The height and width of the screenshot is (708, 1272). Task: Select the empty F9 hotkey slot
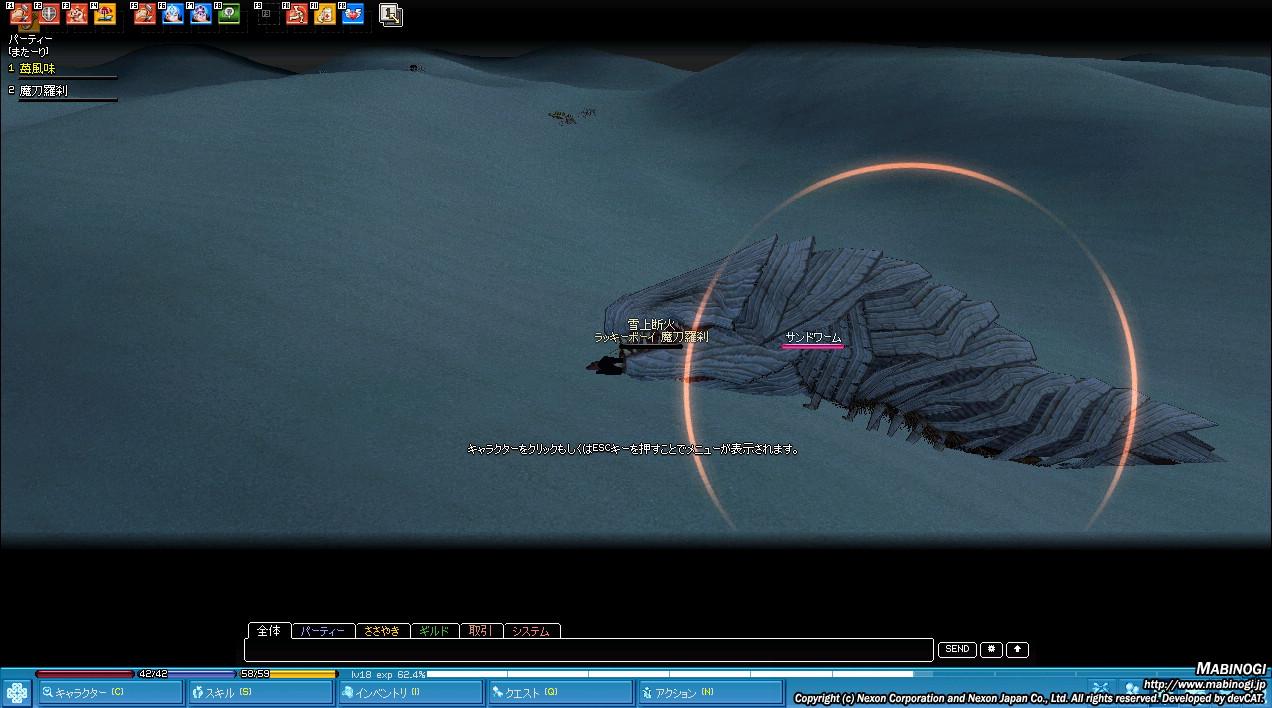point(267,14)
